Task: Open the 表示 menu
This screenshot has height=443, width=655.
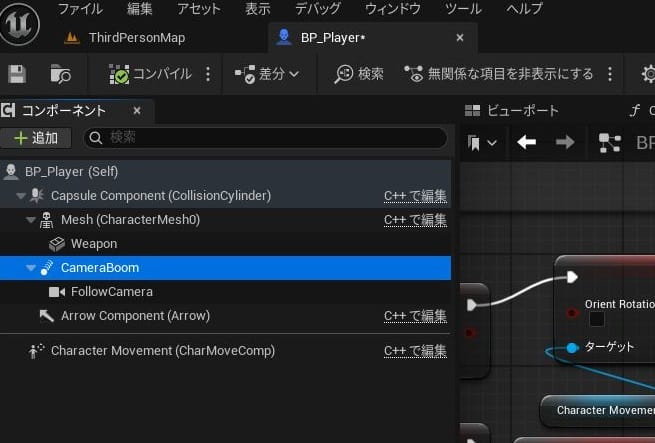Action: click(x=258, y=9)
